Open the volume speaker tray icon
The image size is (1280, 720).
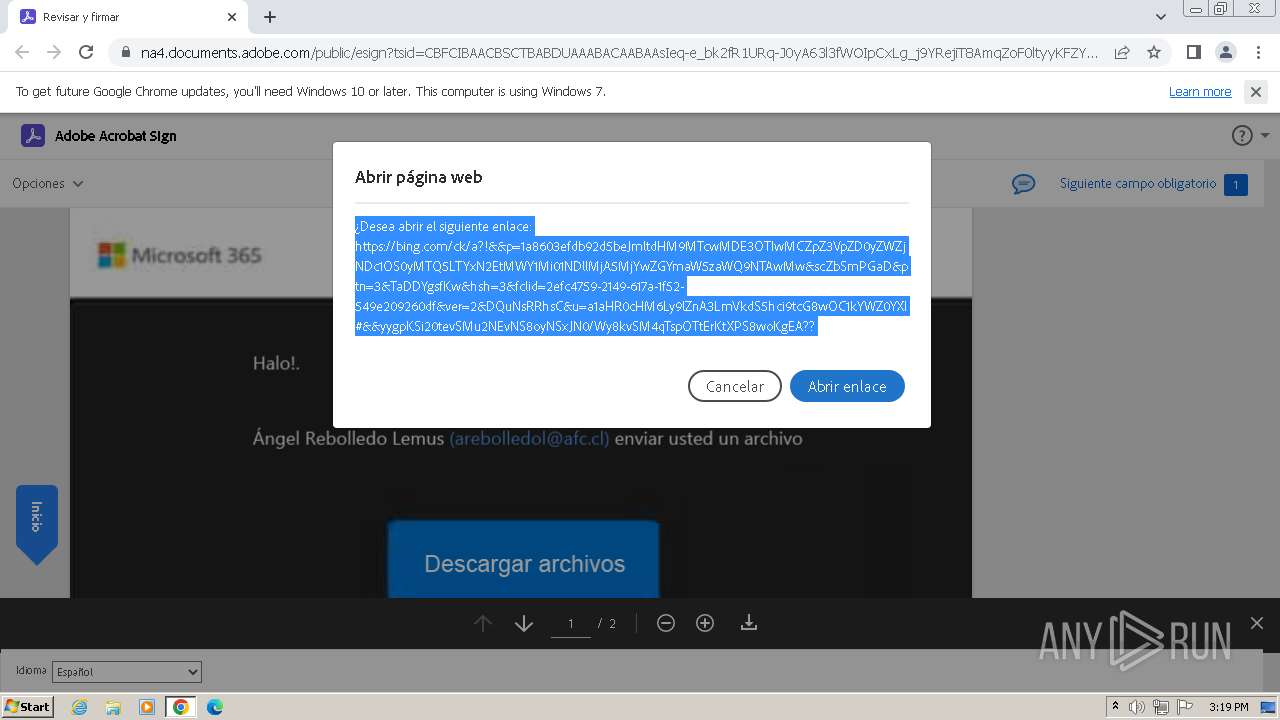point(1137,707)
